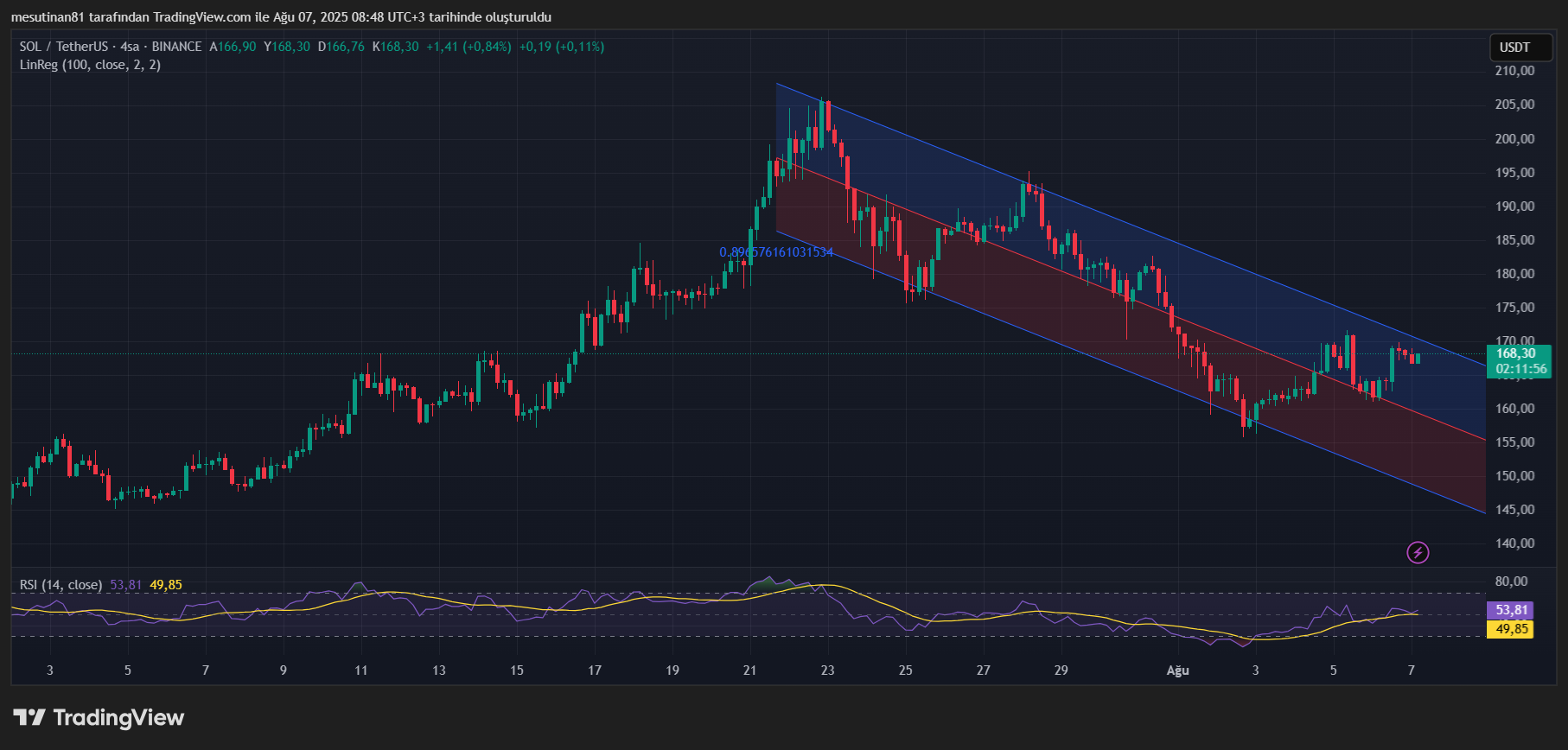Click date 17 on the time axis
The width and height of the screenshot is (1568, 750).
click(595, 671)
